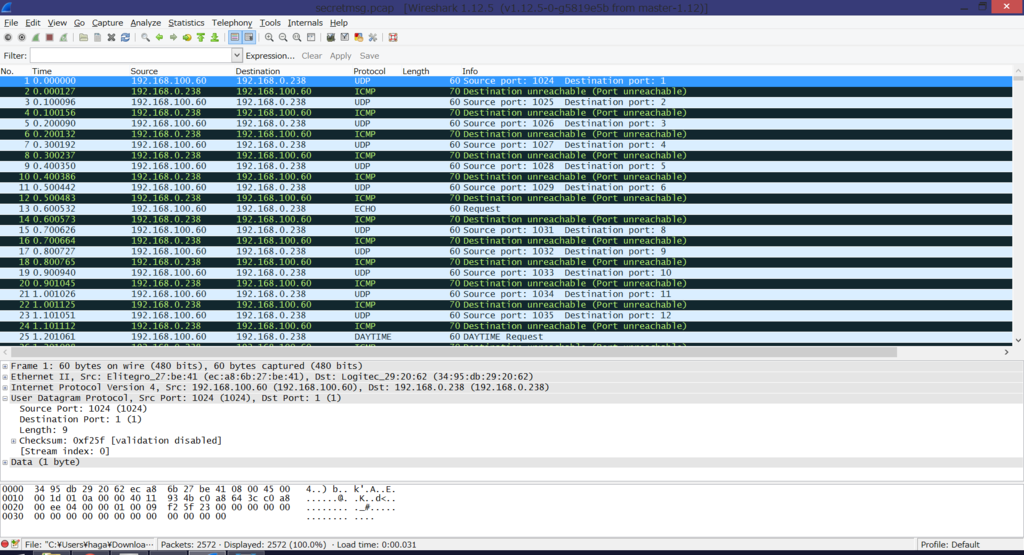Screen dimensions: 1024x555
Task: Open the Analyze menu
Action: (146, 23)
